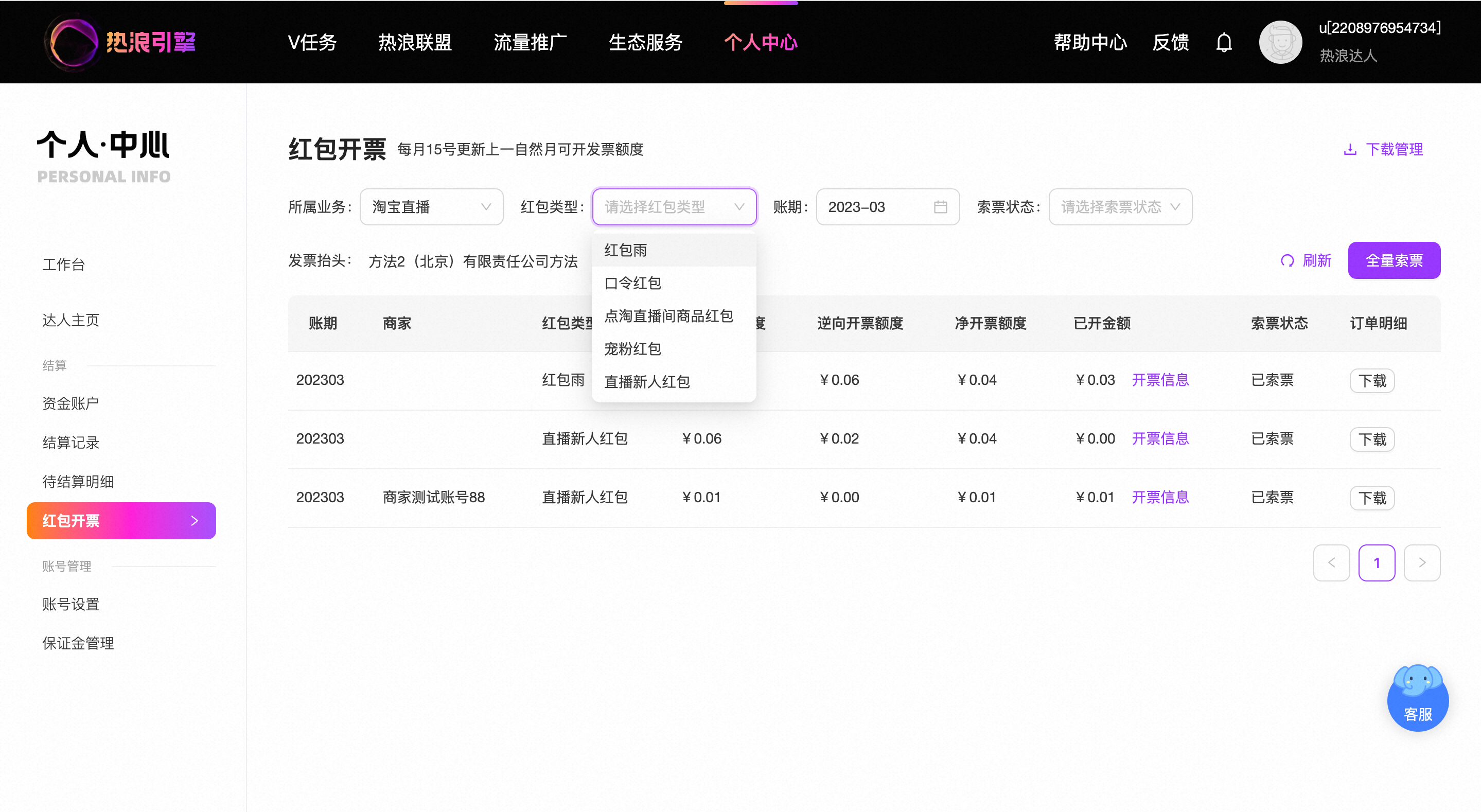Select 红包雨 from the dropdown list

pyautogui.click(x=674, y=250)
